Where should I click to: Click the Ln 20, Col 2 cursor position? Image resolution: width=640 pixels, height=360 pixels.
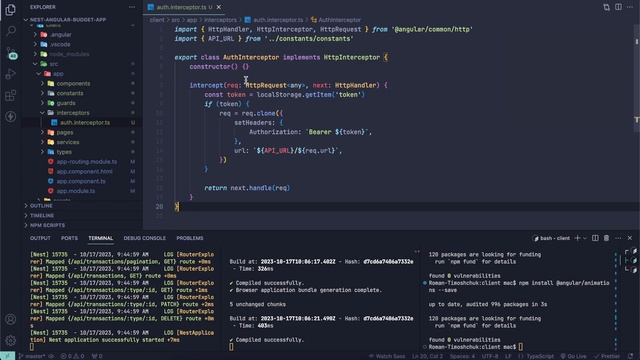click(x=427, y=356)
